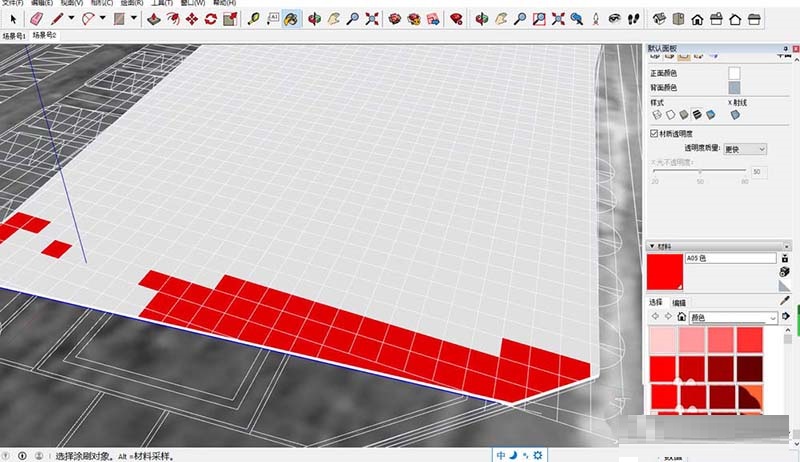Choose the Pencil line tool
The image size is (800, 462).
tap(57, 19)
